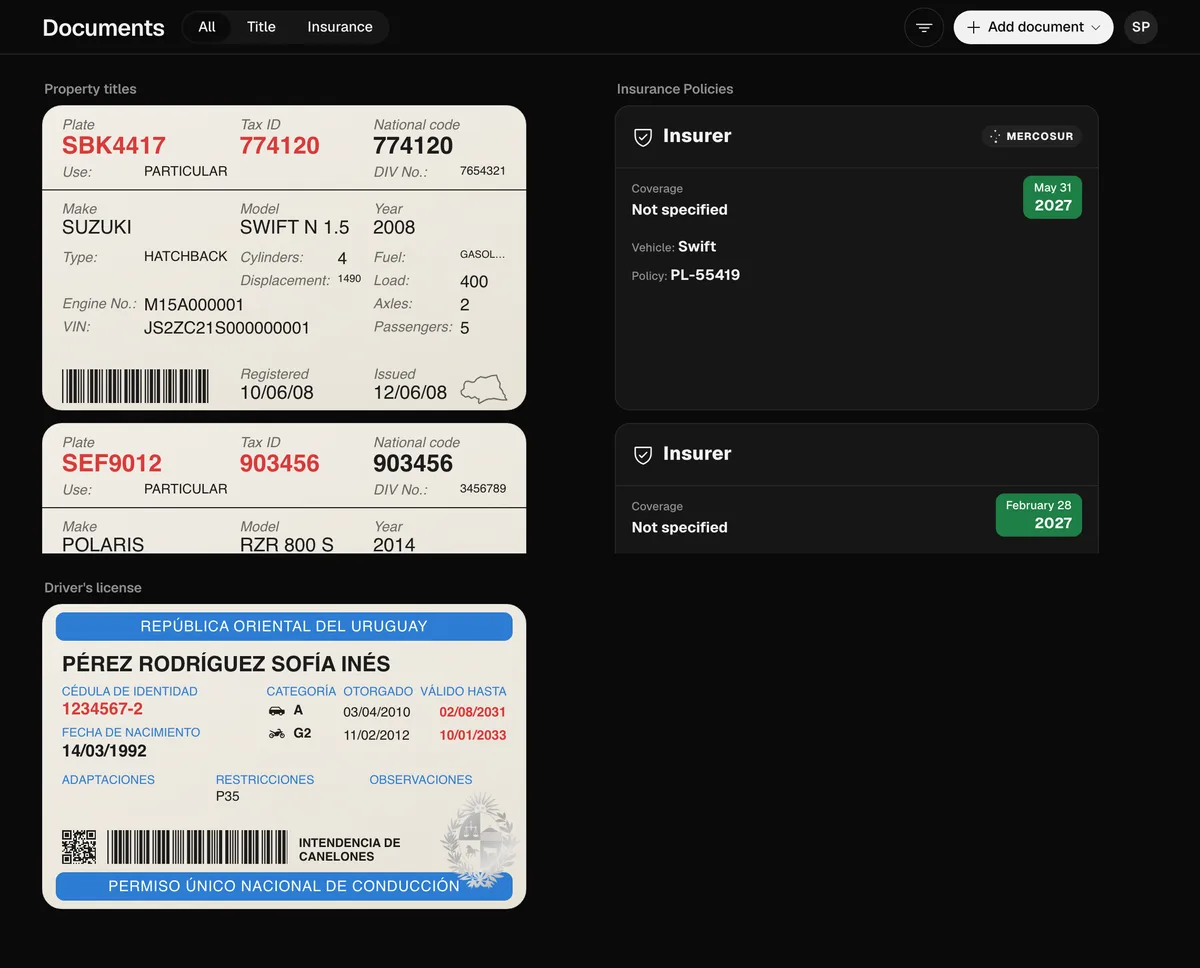Click the plus icon in Add document

point(973,27)
